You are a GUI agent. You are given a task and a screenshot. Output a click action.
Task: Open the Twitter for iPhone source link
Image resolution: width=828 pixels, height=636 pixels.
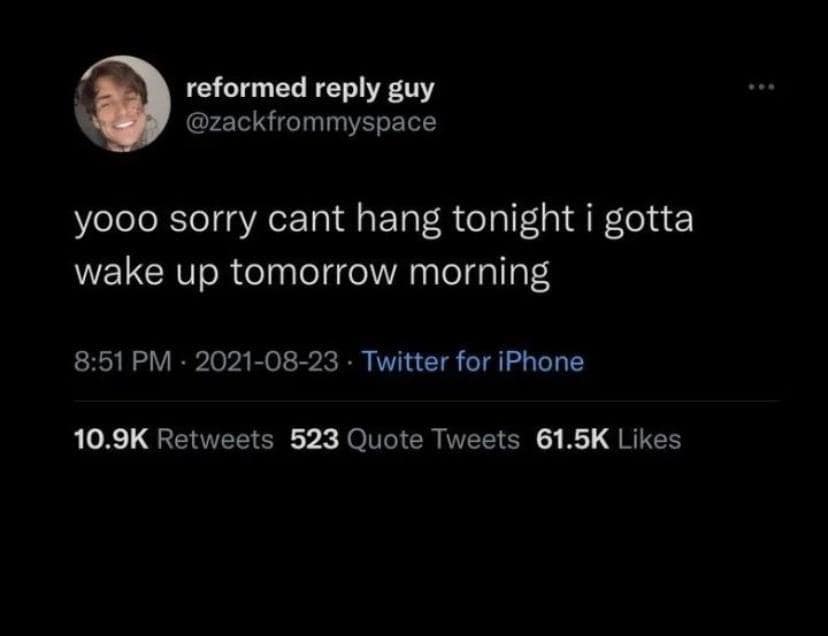(473, 362)
